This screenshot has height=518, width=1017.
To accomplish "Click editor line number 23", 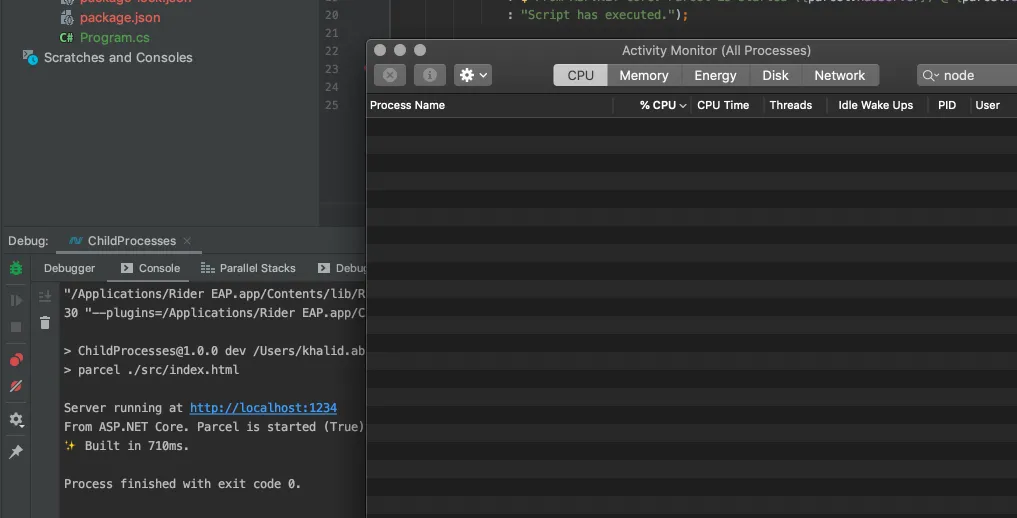I will click(331, 69).
